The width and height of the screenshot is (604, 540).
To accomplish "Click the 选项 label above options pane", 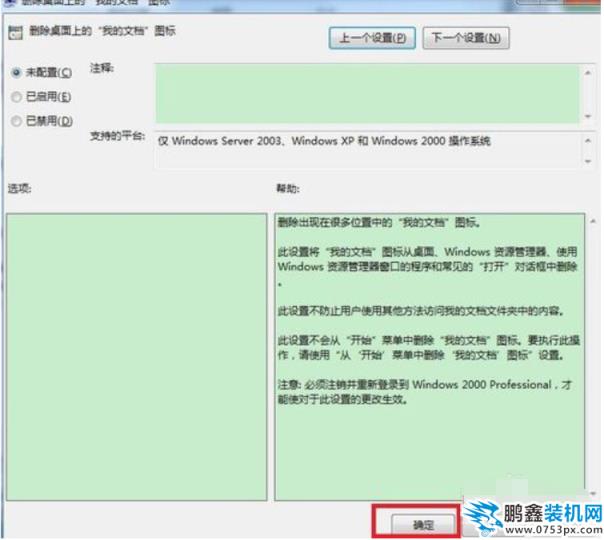I will pyautogui.click(x=19, y=188).
